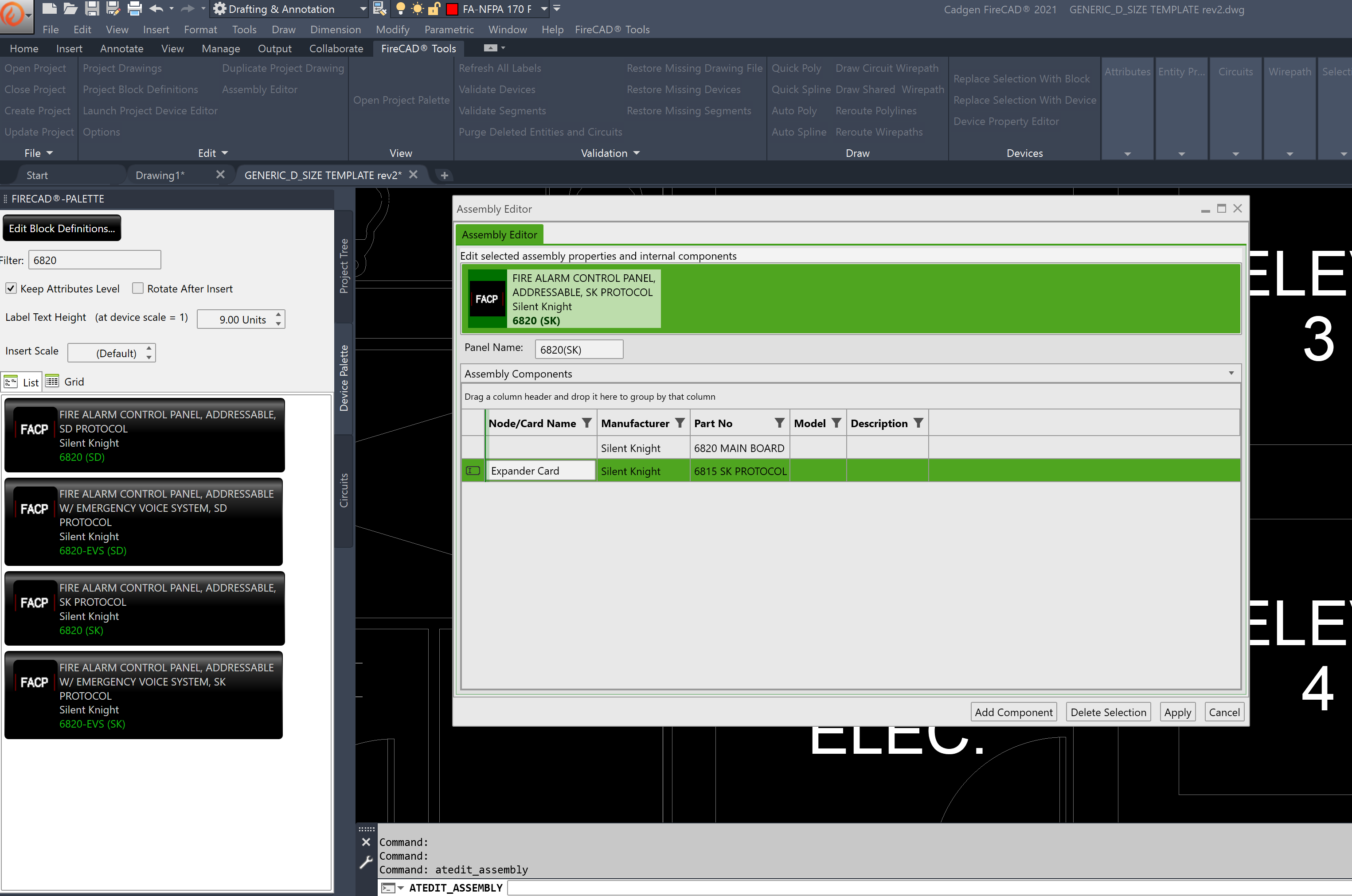Click Delete Selection button
This screenshot has height=896, width=1352.
pyautogui.click(x=1108, y=712)
